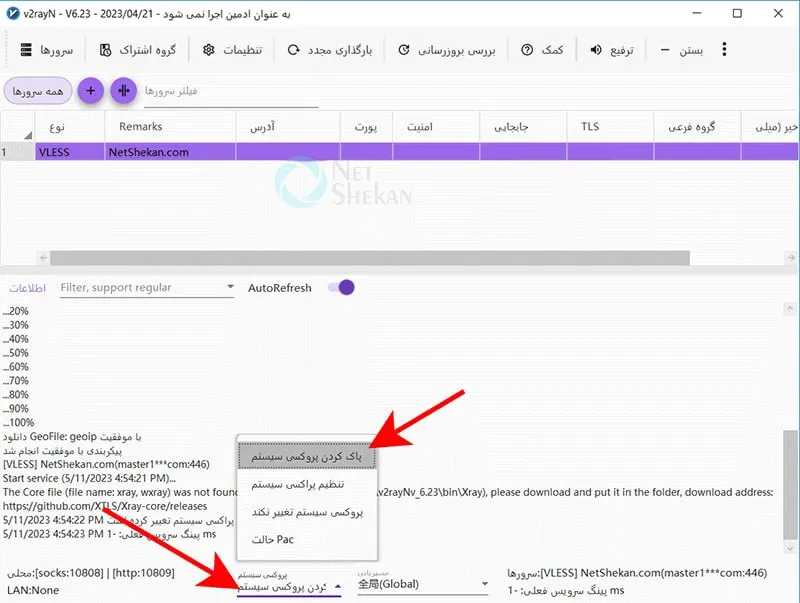Open the کمک help item

[x=542, y=50]
